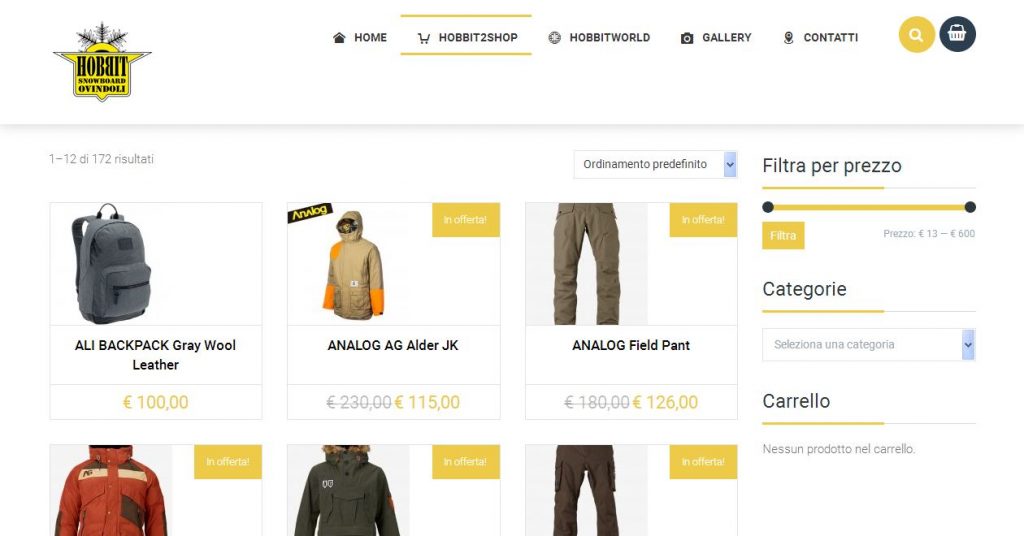Expand the Seleziona una categoria dropdown

pos(869,345)
